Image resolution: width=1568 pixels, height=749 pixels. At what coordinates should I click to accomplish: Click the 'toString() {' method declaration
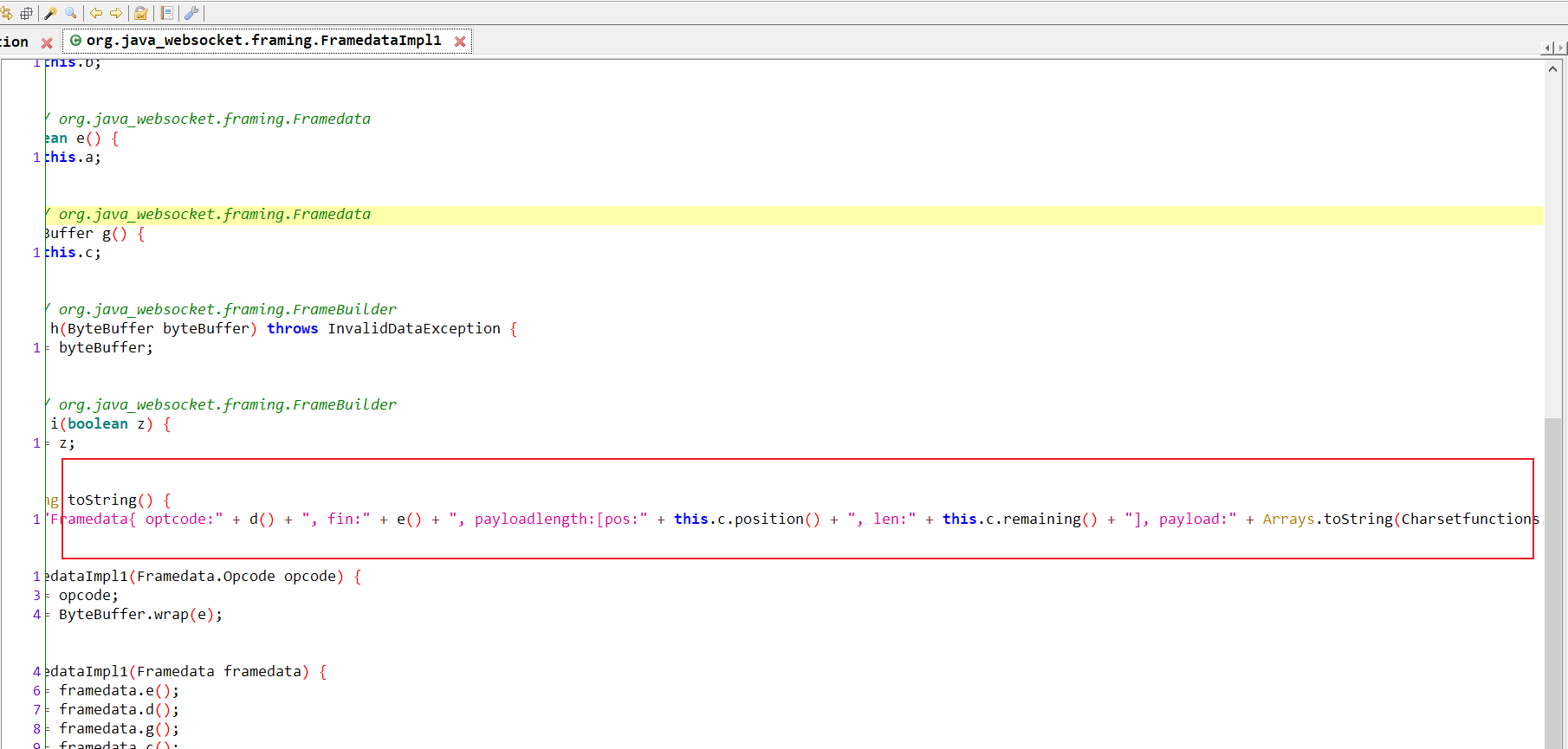pyautogui.click(x=120, y=500)
